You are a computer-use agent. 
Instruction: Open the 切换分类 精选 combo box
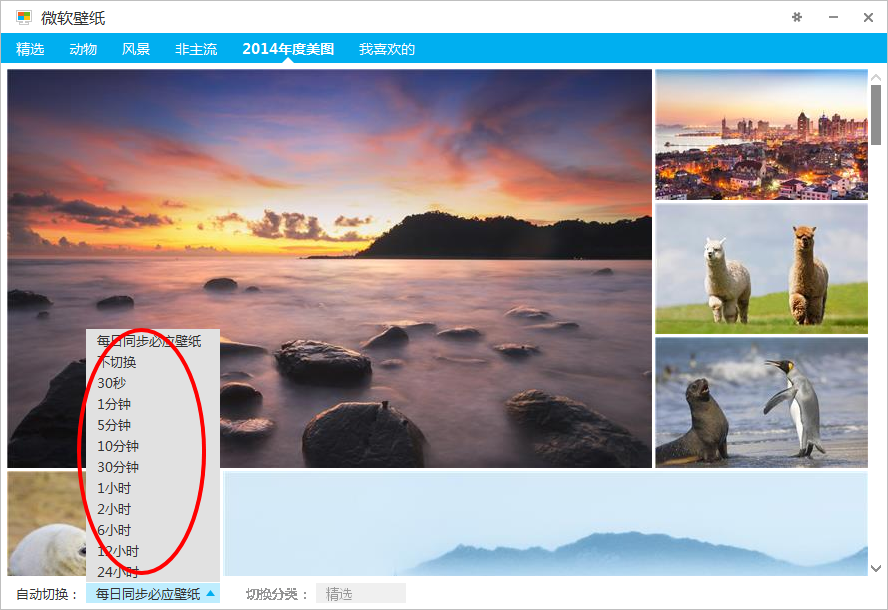pos(361,594)
